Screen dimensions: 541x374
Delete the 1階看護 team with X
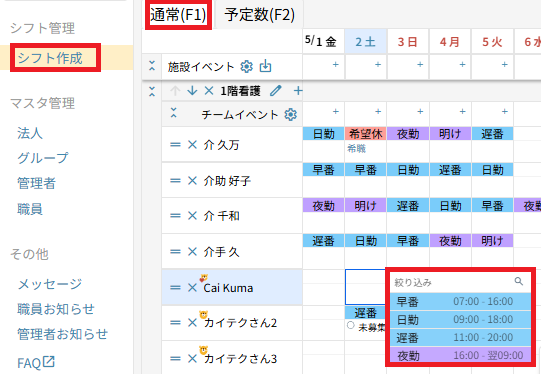[209, 91]
